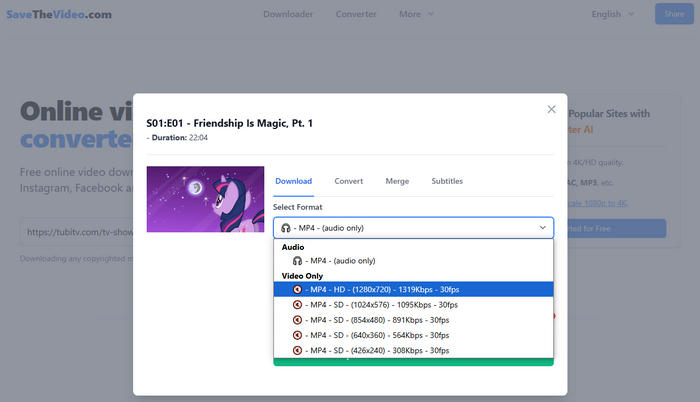Open the Subtitles tab
Image resolution: width=700 pixels, height=402 pixels.
click(447, 181)
